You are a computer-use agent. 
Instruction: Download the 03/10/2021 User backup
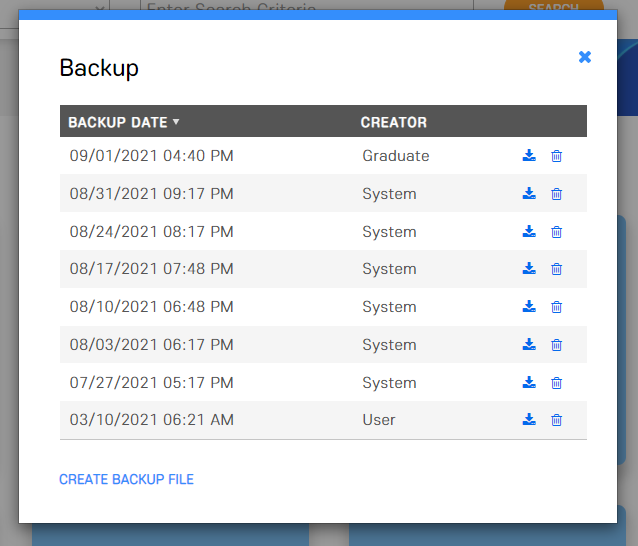coord(529,420)
